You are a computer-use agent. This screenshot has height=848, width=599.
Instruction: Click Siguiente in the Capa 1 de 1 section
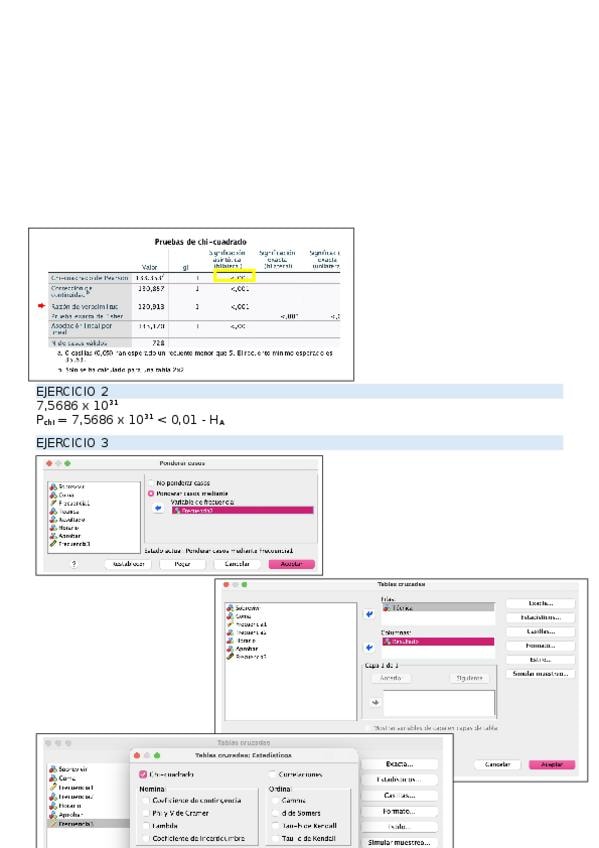tap(469, 678)
